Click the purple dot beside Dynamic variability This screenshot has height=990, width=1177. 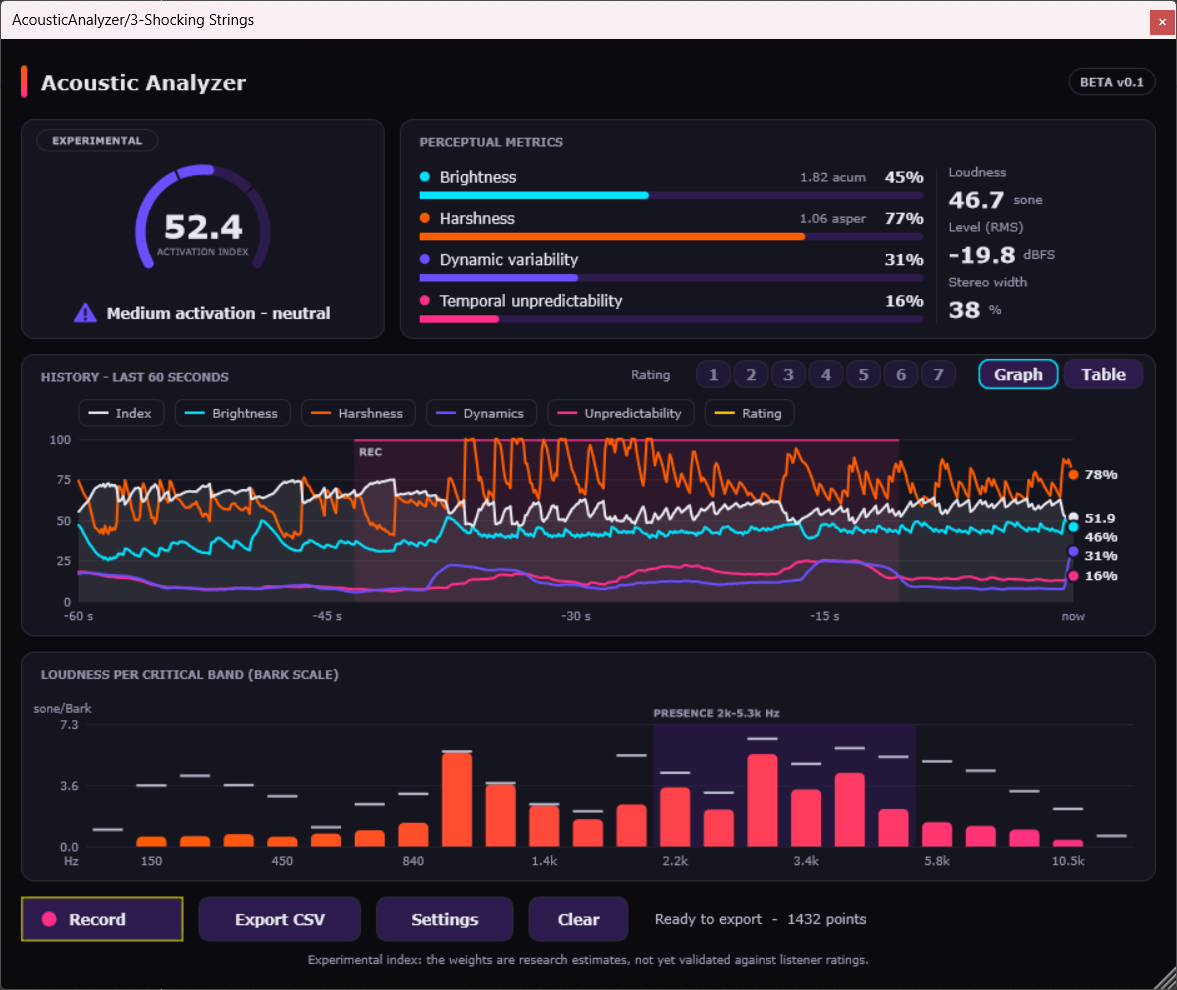click(x=425, y=260)
